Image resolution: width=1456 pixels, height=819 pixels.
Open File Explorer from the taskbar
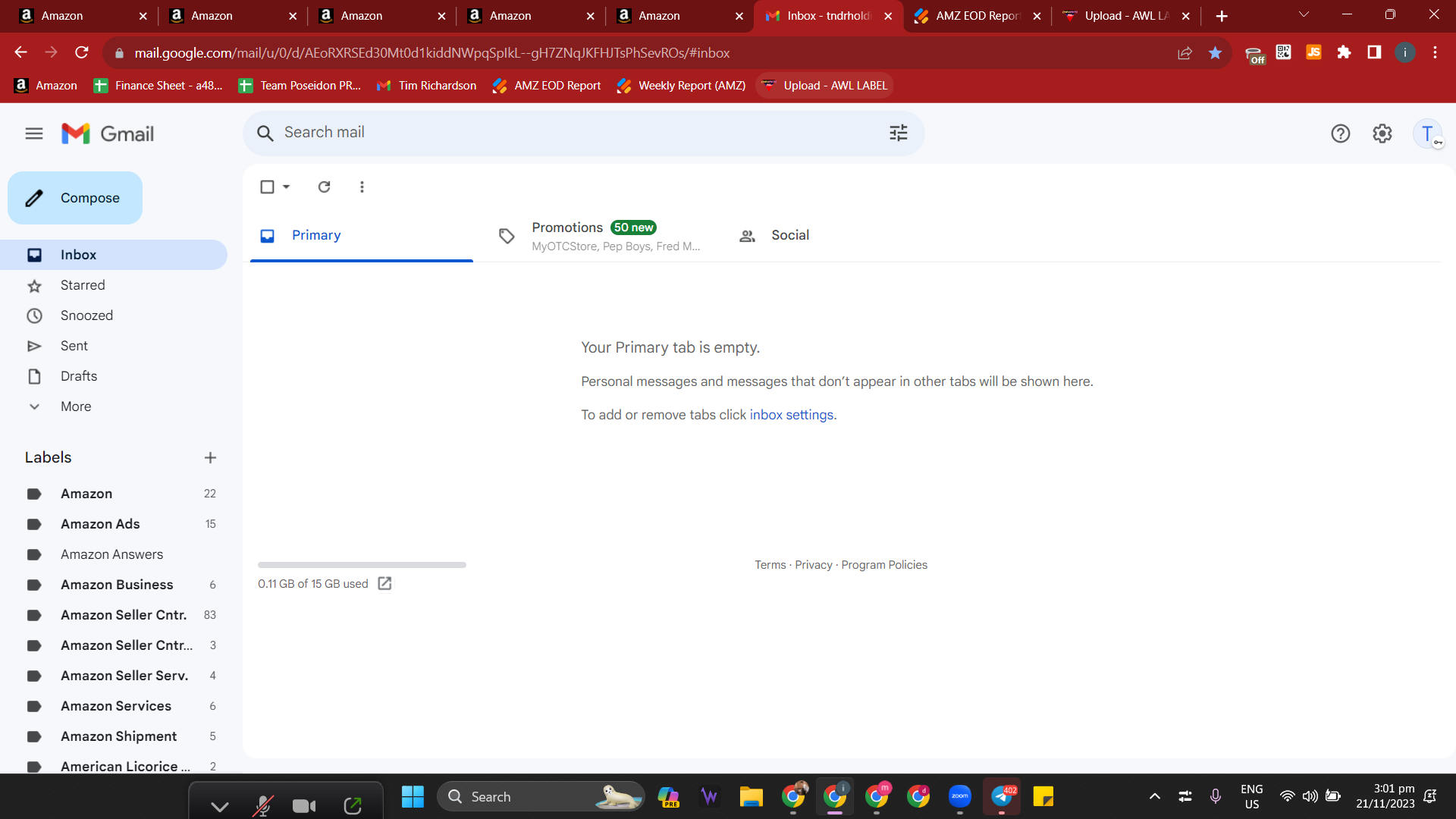(751, 797)
